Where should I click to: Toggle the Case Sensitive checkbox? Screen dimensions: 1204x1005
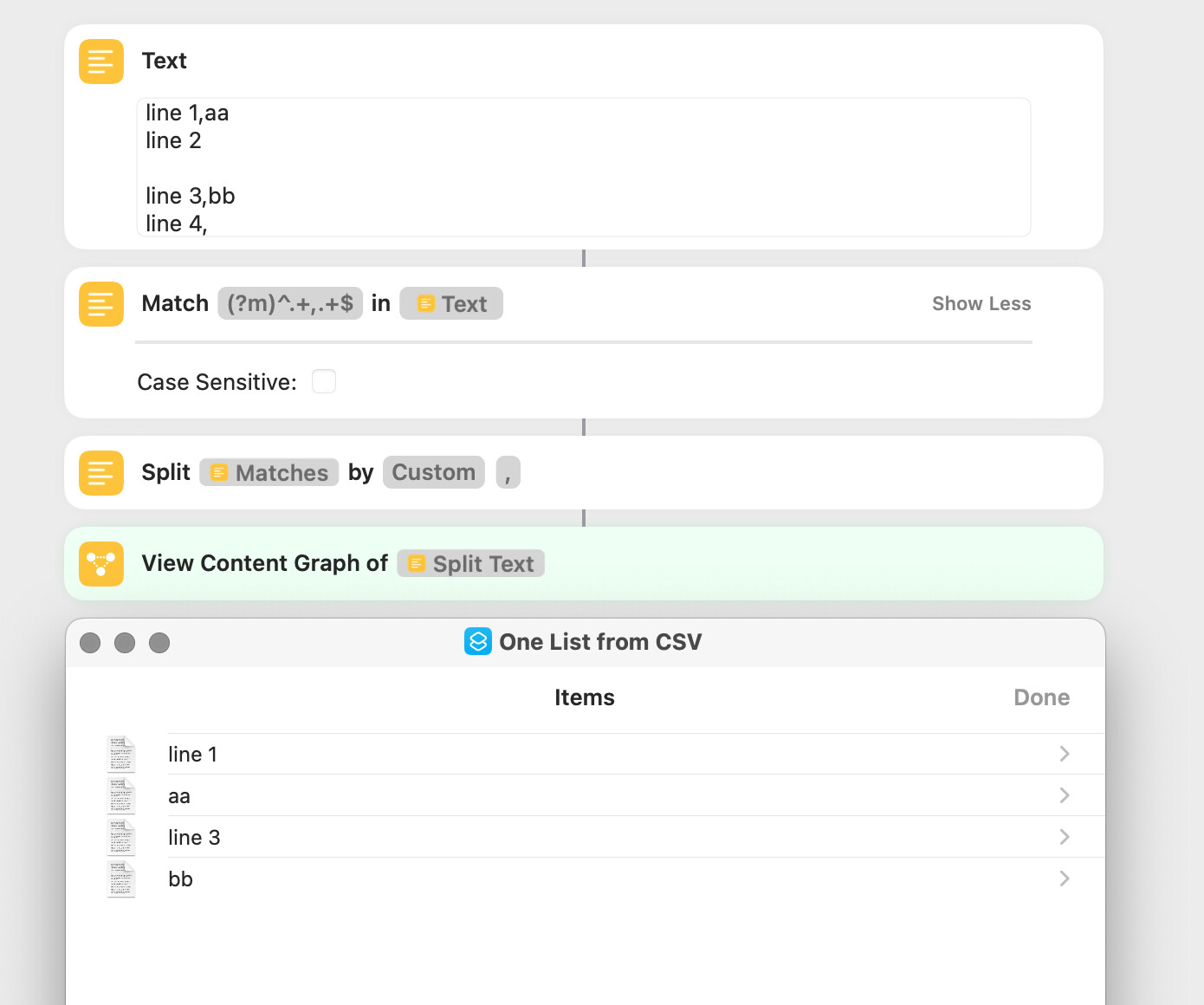[324, 381]
